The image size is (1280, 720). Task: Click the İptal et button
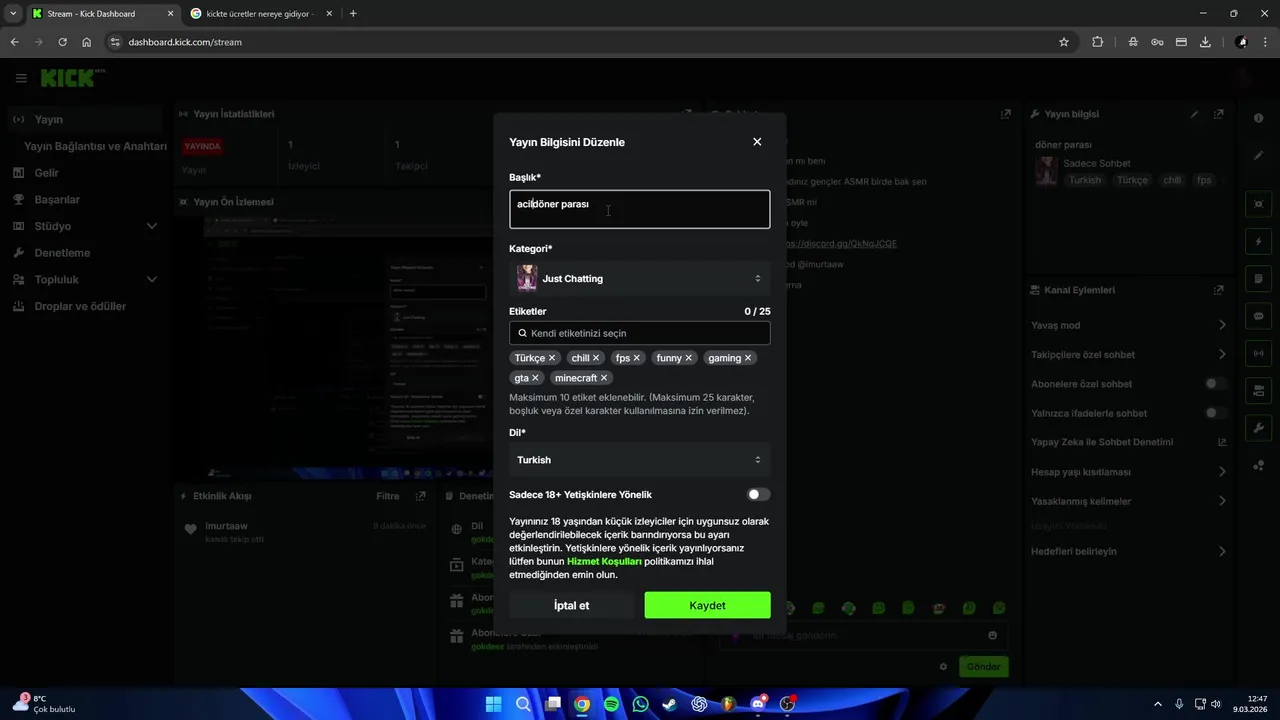pyautogui.click(x=572, y=605)
